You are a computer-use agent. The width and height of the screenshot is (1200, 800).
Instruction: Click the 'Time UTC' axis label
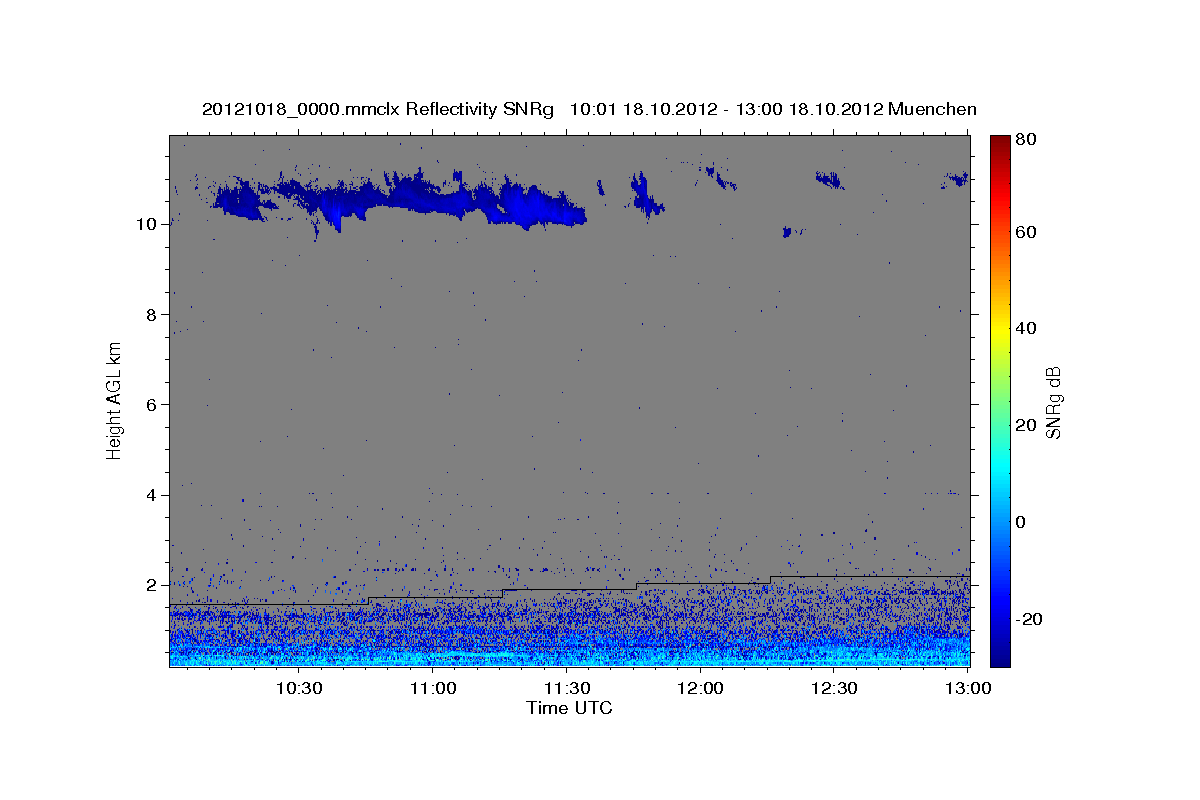tap(569, 708)
